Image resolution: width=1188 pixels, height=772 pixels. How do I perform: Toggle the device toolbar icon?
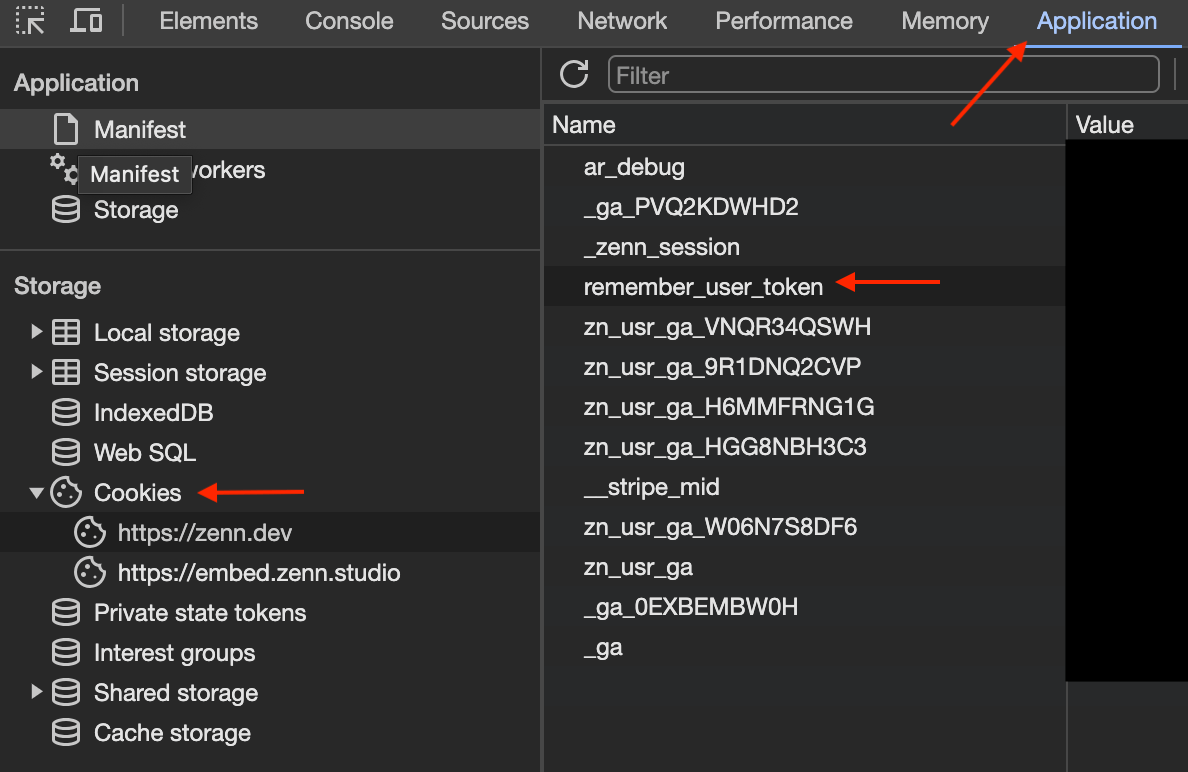(87, 21)
